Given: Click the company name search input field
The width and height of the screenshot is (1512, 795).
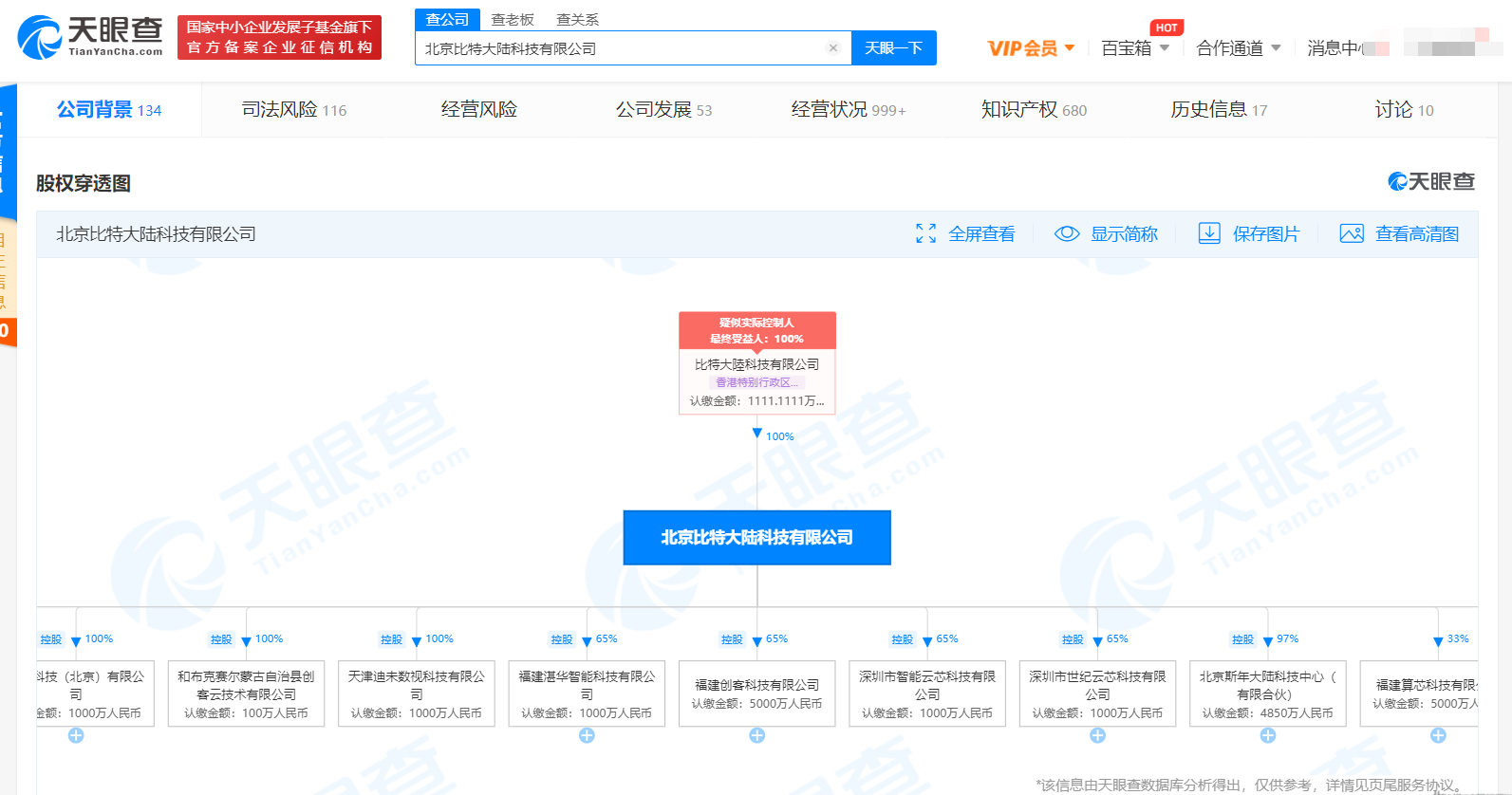Looking at the screenshot, I should (x=622, y=48).
